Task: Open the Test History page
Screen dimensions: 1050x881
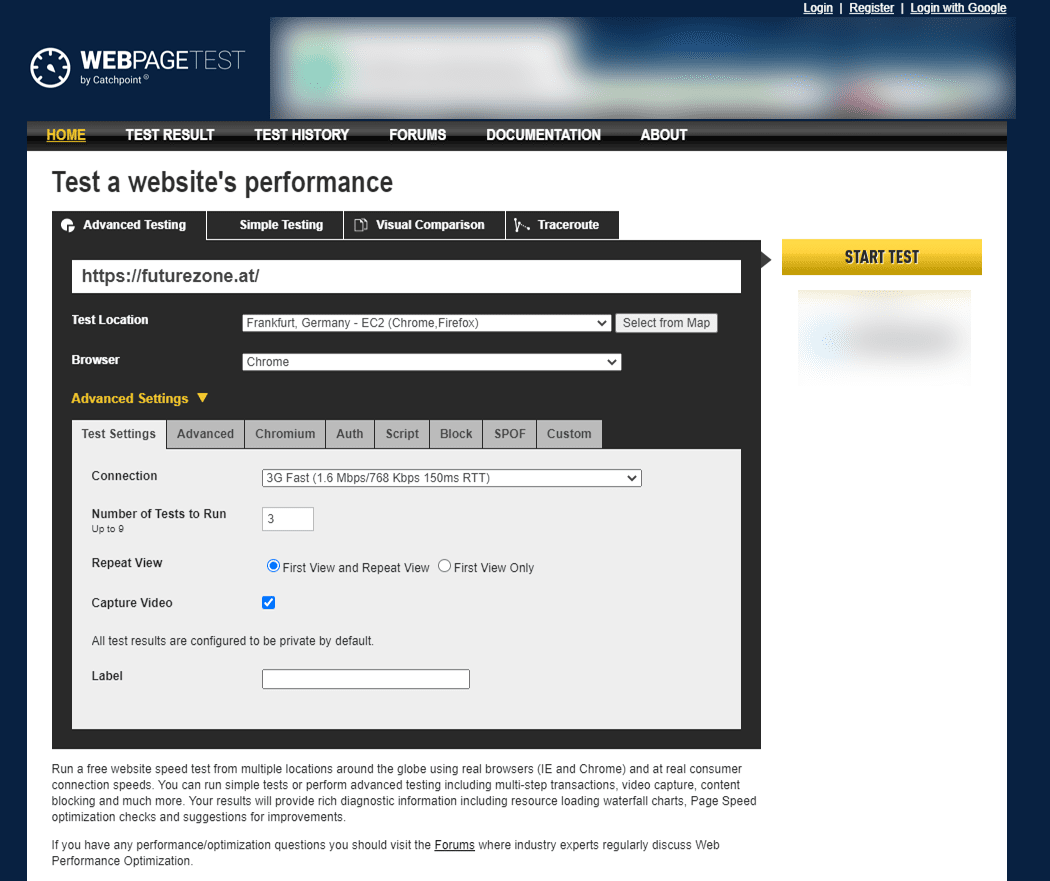Action: [x=302, y=135]
